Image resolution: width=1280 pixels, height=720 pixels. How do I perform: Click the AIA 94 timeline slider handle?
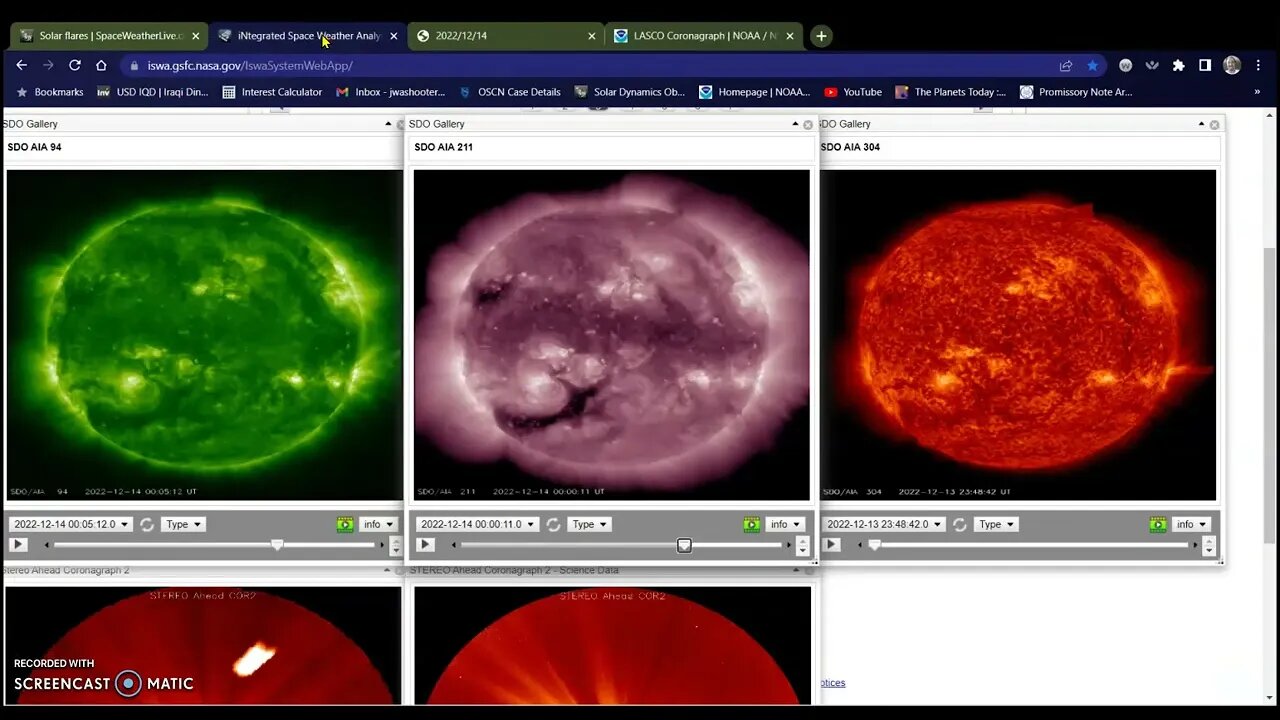pos(277,545)
